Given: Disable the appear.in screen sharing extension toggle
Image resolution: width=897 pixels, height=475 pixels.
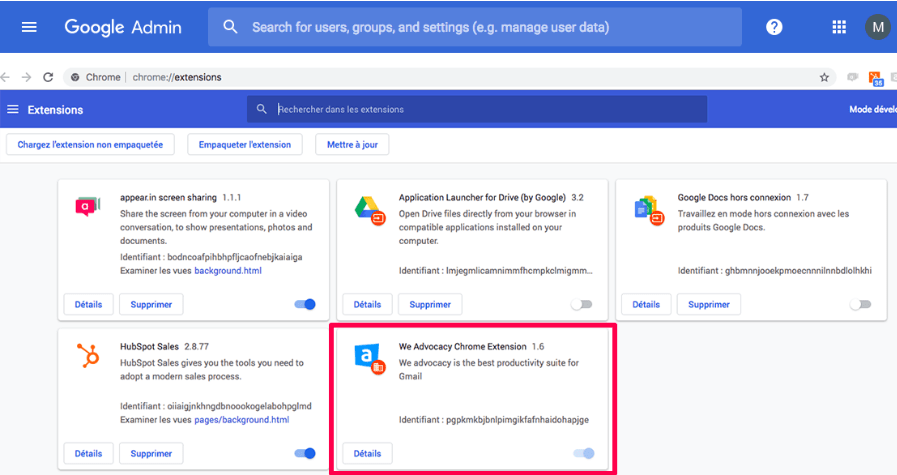Looking at the screenshot, I should coord(305,304).
